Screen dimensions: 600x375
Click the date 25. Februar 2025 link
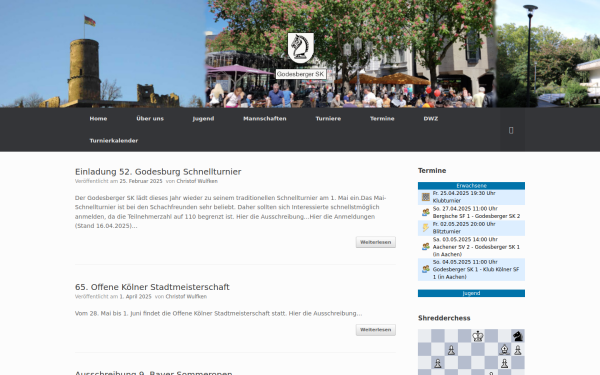click(141, 181)
